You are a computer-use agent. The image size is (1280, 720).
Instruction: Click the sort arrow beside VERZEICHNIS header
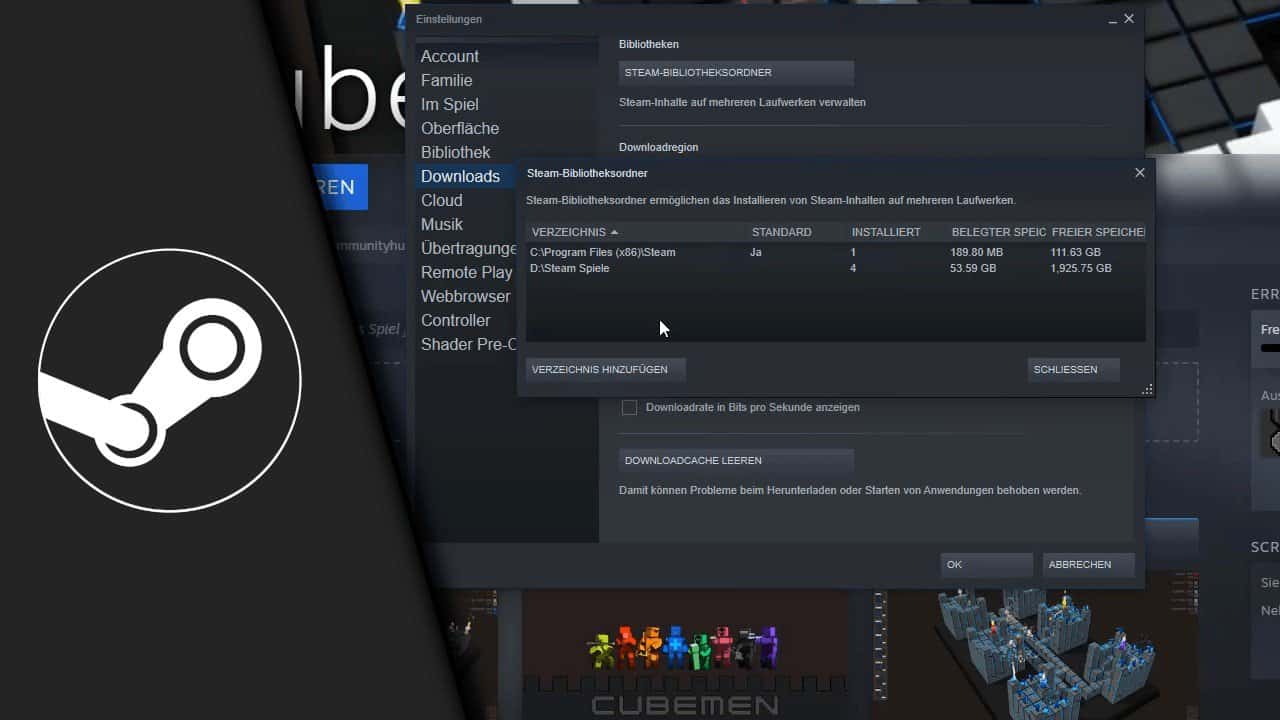point(614,232)
